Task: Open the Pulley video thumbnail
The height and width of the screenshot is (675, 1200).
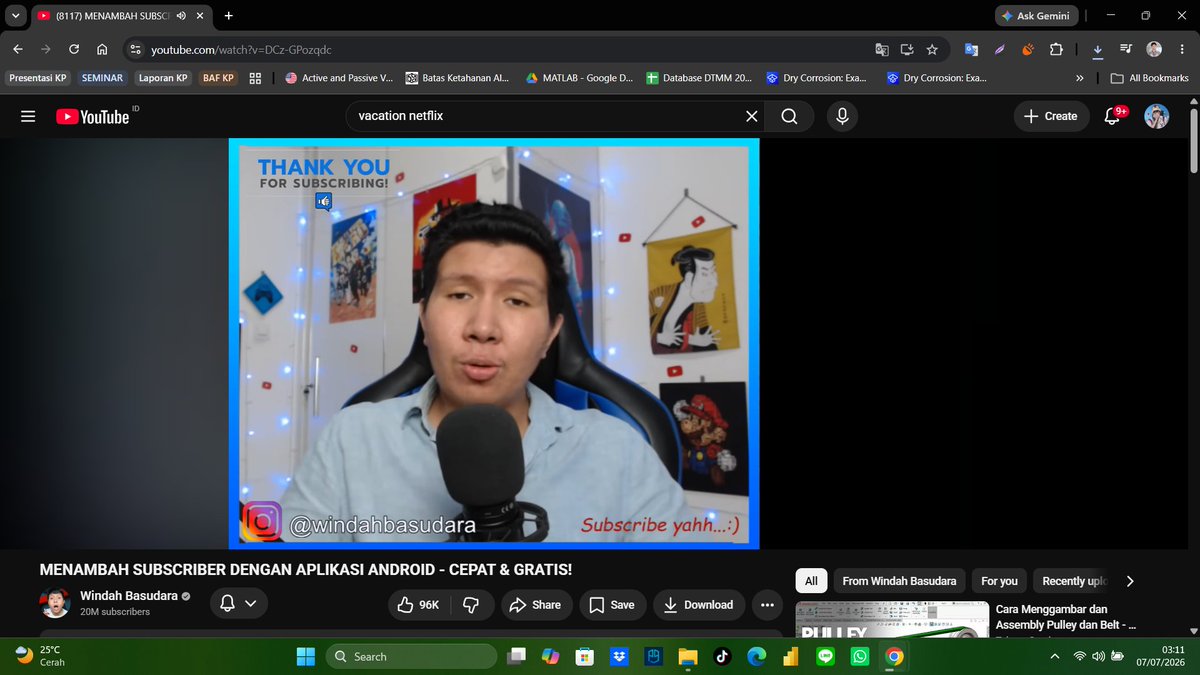Action: point(892,619)
